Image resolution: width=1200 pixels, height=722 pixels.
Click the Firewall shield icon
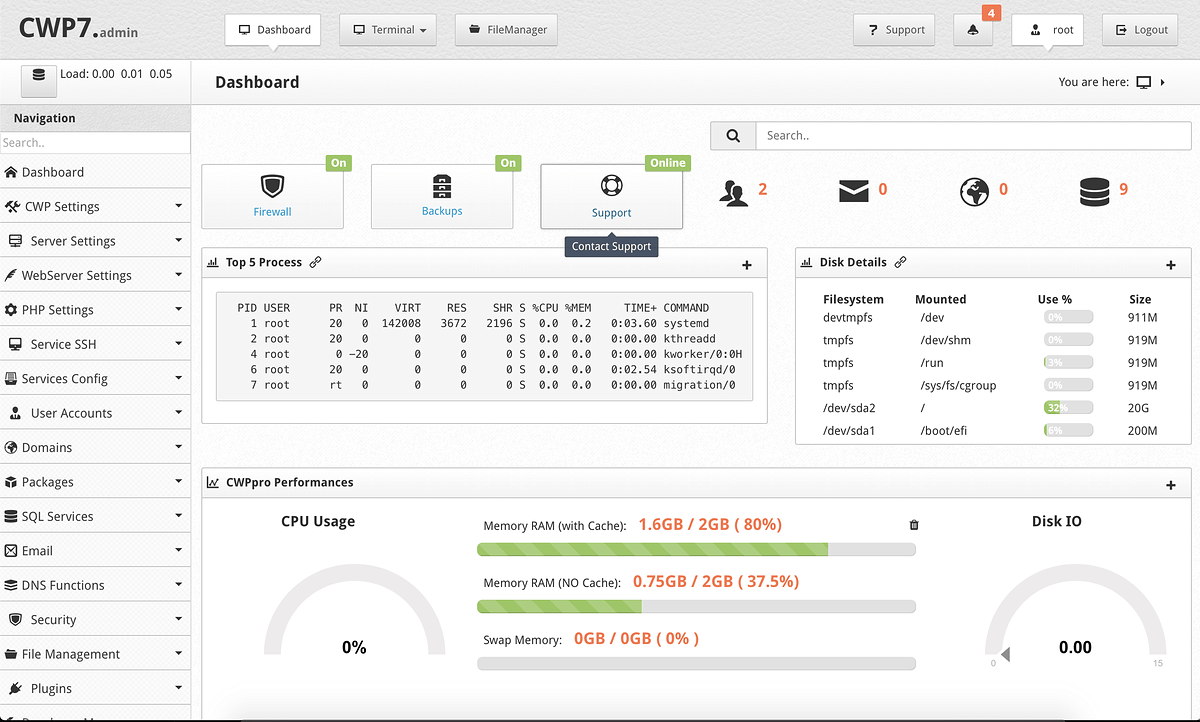pyautogui.click(x=272, y=186)
